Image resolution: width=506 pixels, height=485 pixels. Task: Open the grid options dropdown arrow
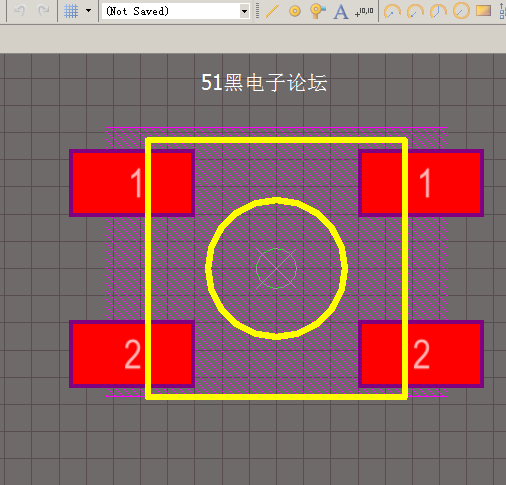point(88,11)
